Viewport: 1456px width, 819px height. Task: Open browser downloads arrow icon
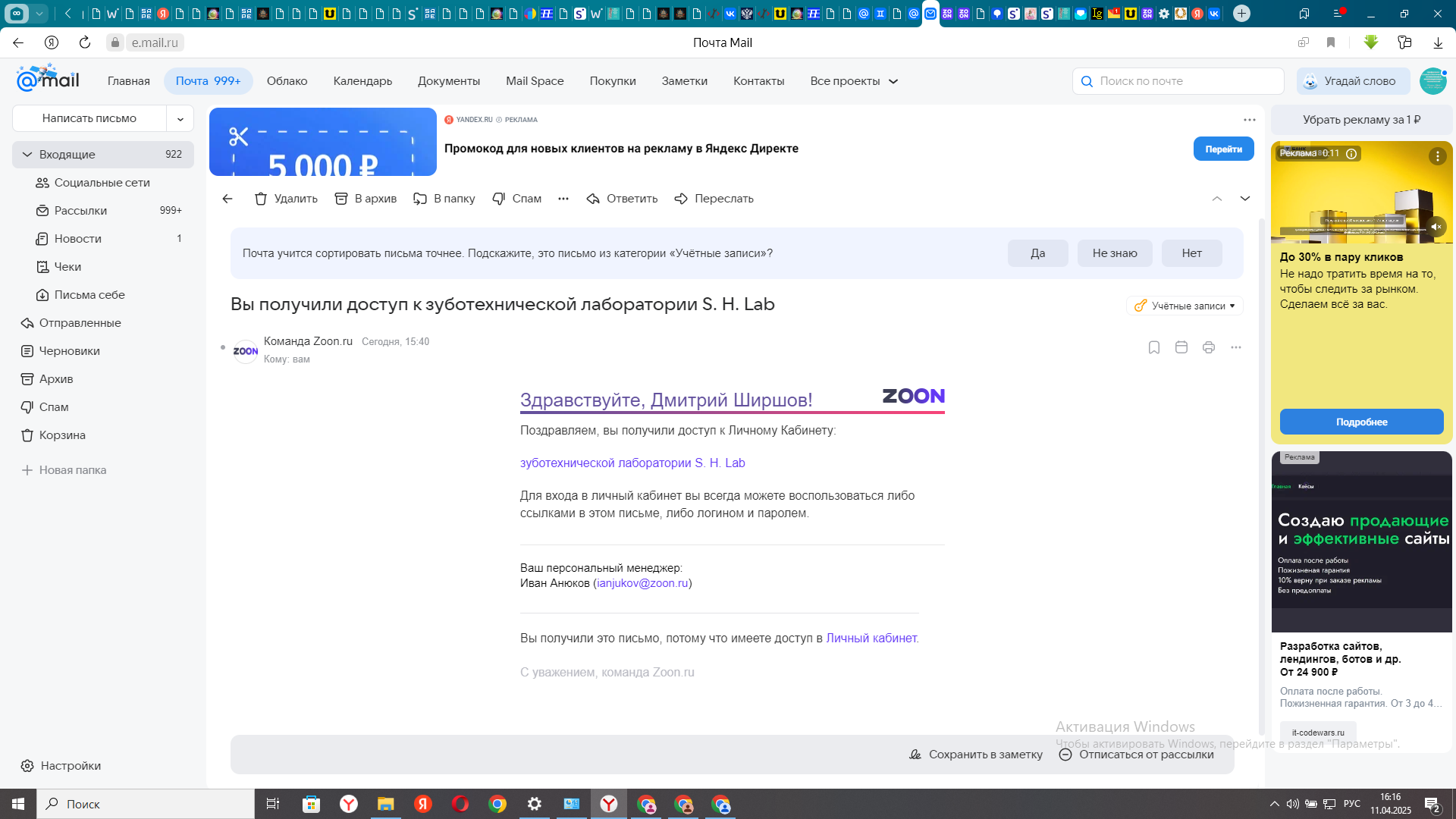click(x=1438, y=42)
